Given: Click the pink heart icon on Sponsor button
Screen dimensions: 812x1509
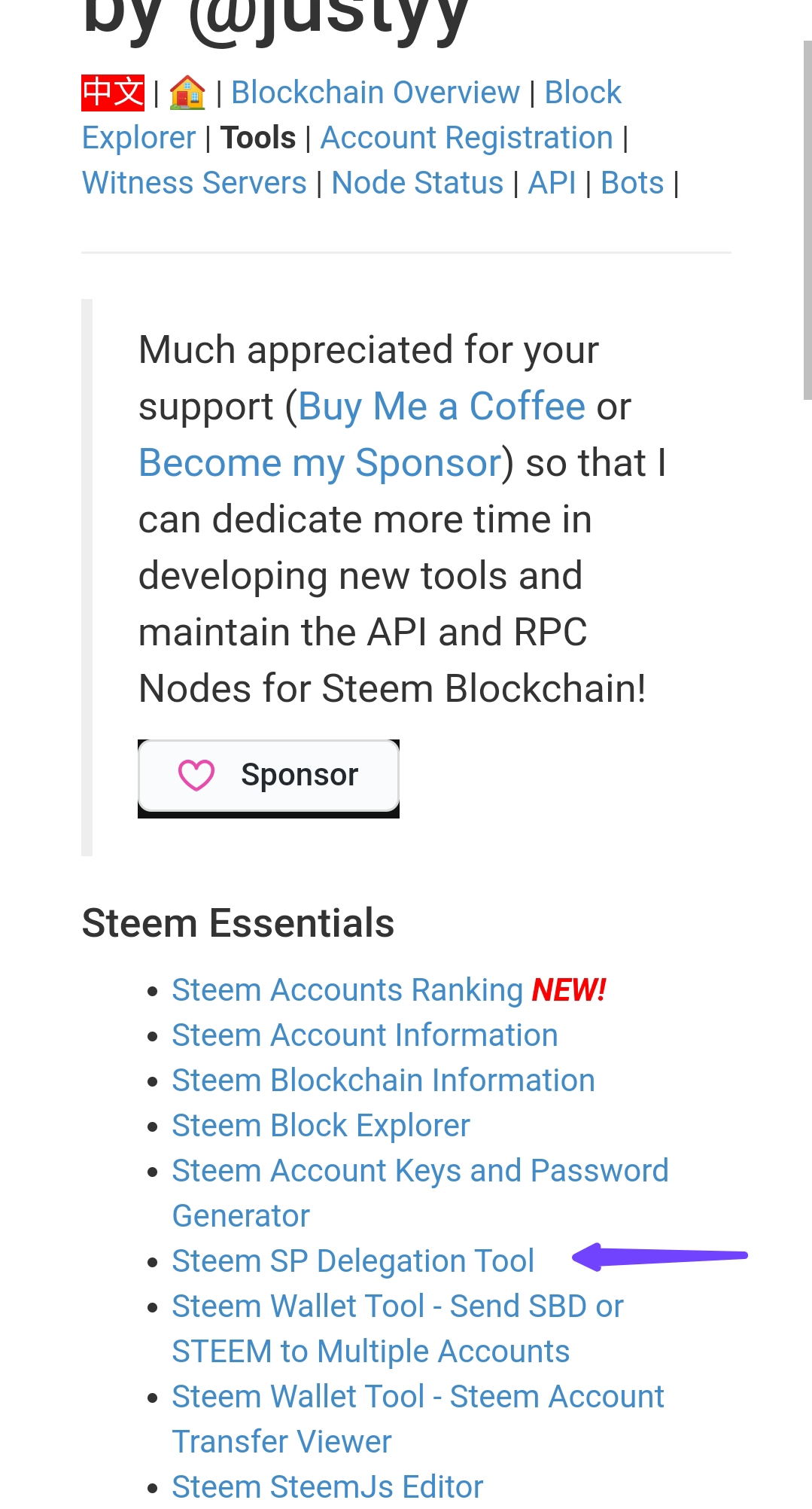Looking at the screenshot, I should tap(196, 775).
